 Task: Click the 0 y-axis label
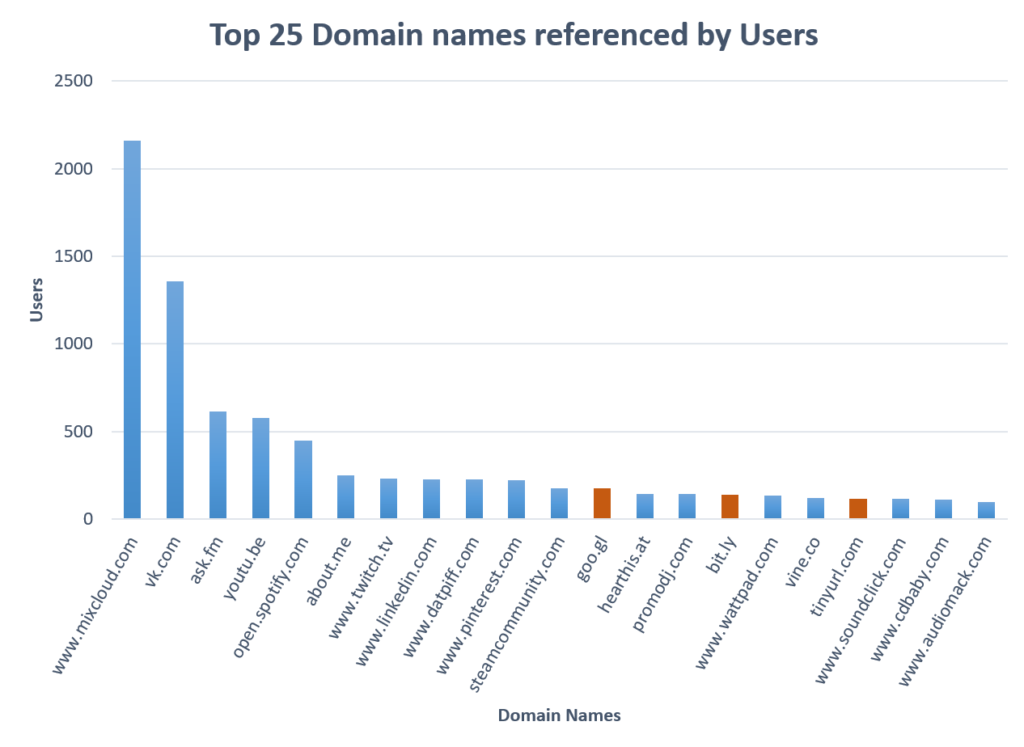(88, 520)
